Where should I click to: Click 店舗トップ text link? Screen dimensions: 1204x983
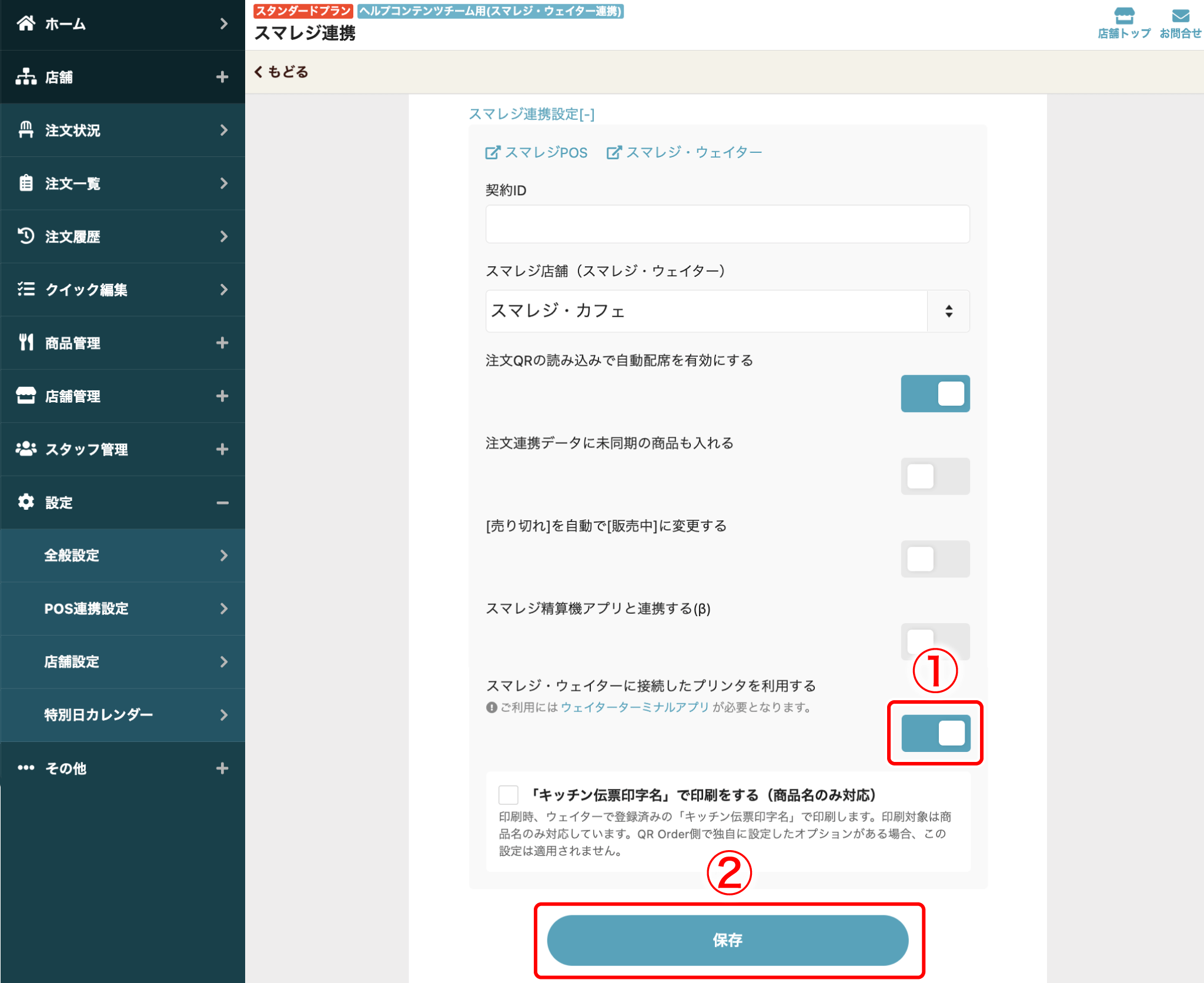pyautogui.click(x=1124, y=34)
